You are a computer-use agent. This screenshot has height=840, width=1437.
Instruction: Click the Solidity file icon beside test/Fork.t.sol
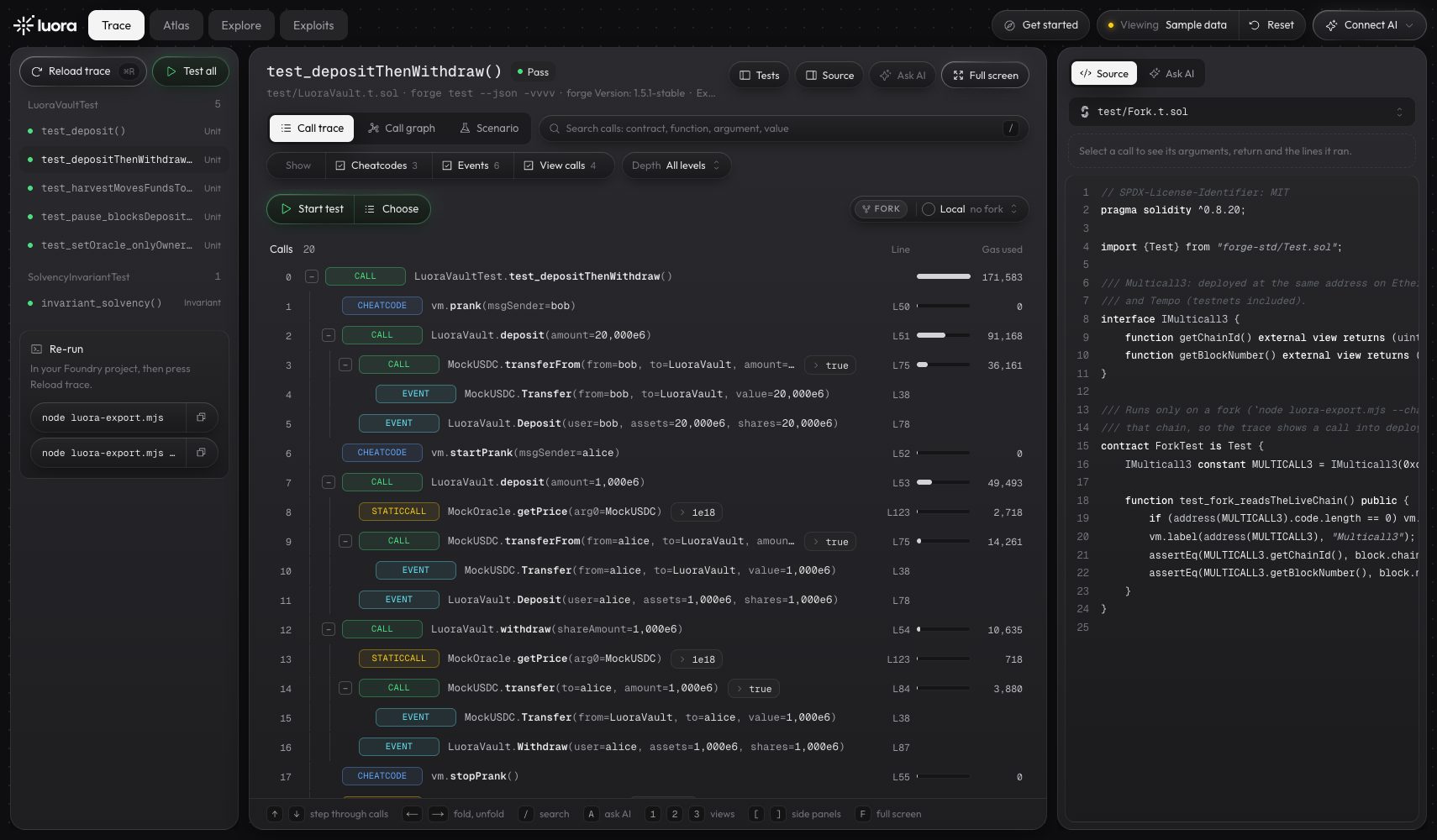pos(1085,112)
